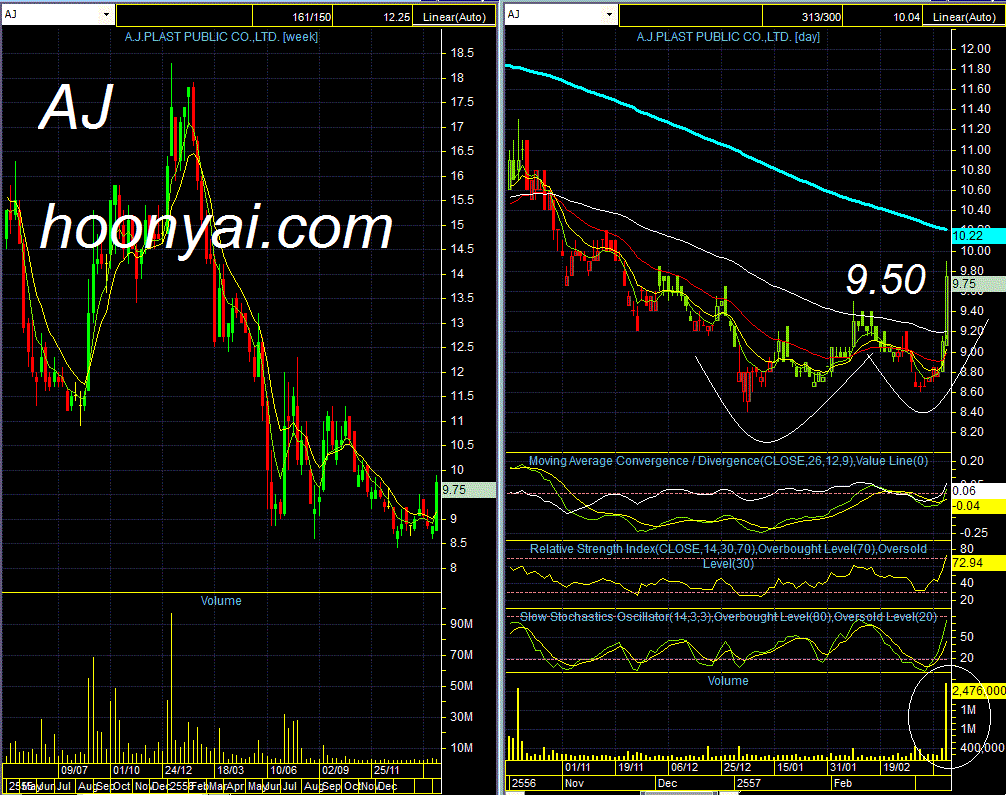The height and width of the screenshot is (795, 1006).
Task: Click the 10/06 date marker on weekly axis
Action: pos(283,770)
